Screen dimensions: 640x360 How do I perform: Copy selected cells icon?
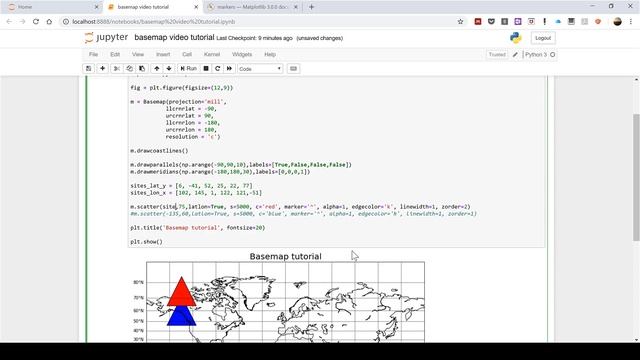coord(129,69)
